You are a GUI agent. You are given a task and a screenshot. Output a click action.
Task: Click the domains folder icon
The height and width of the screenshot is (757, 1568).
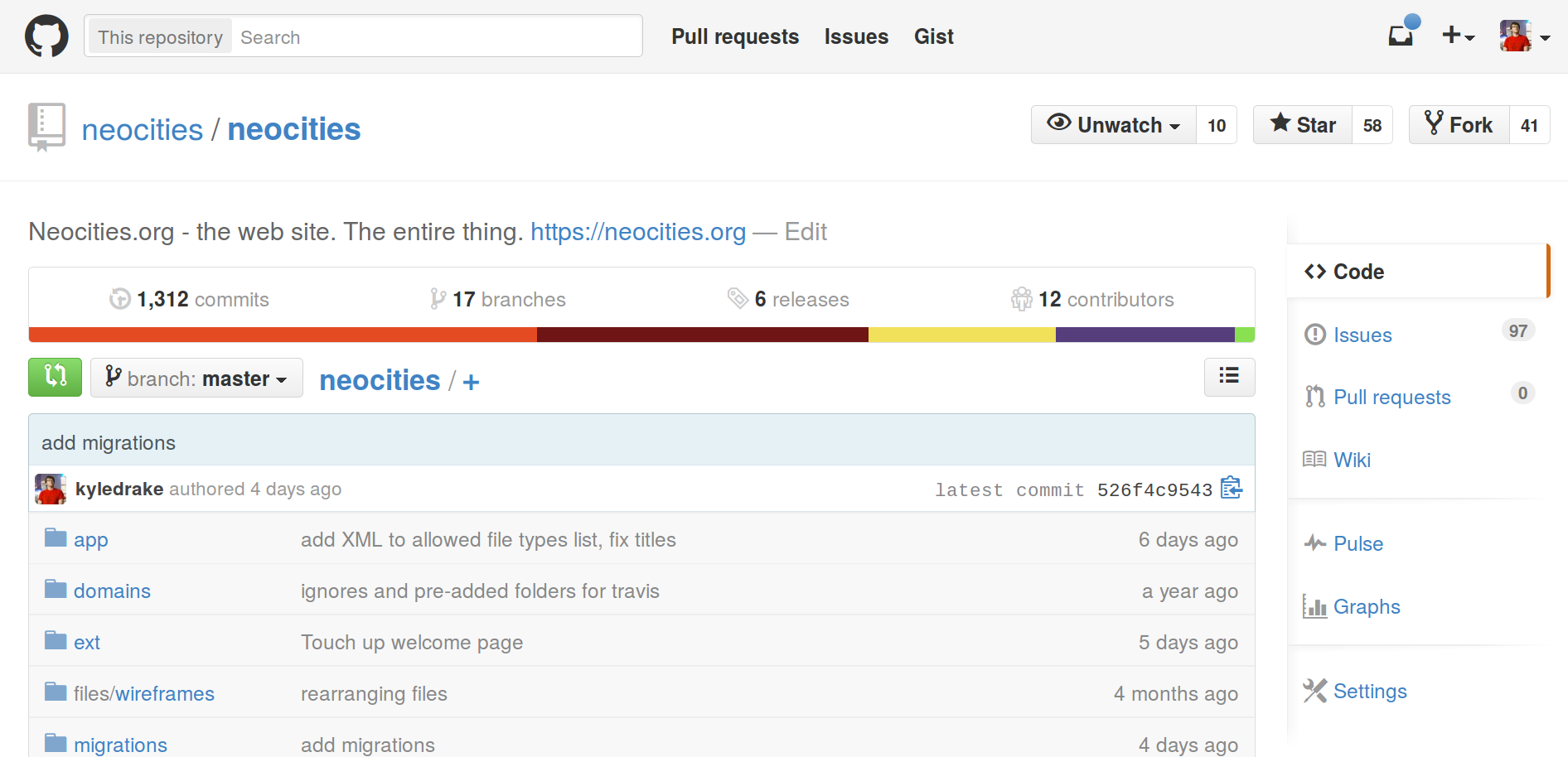pyautogui.click(x=56, y=590)
